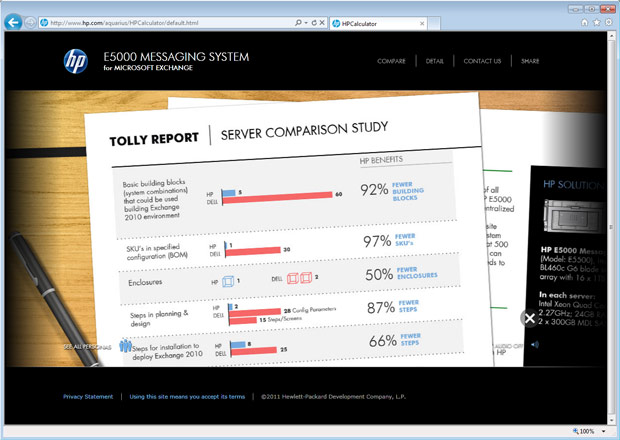Click SERVER COMPARISON STUDY heading
620x440 pixels.
click(x=304, y=131)
